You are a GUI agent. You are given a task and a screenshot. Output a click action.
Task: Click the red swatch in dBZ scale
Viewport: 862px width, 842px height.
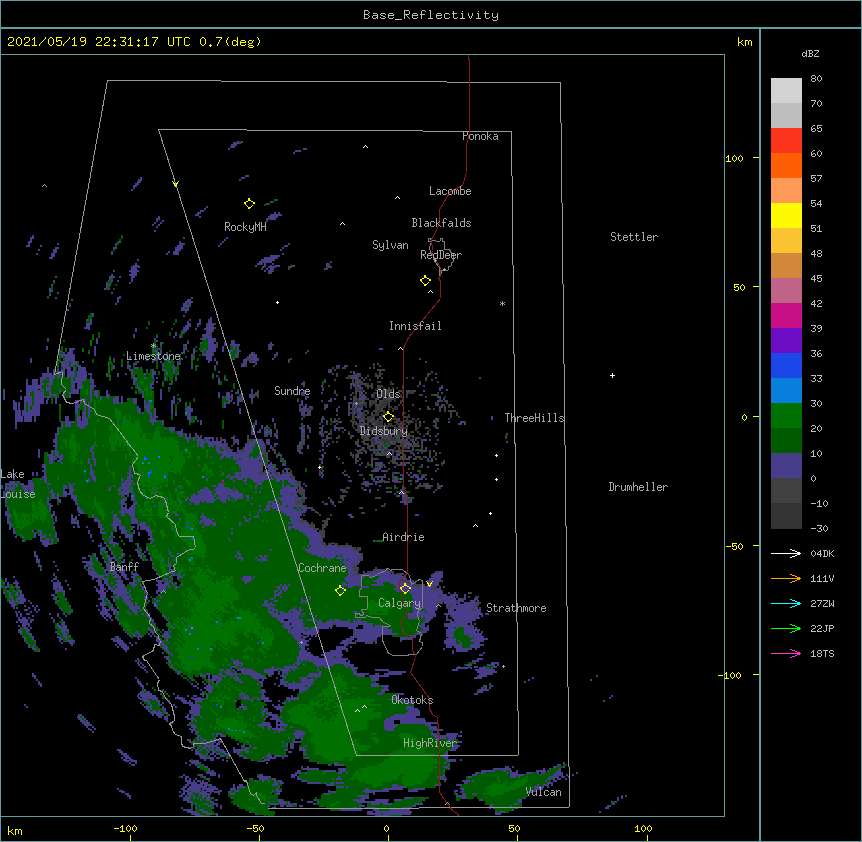click(x=786, y=140)
